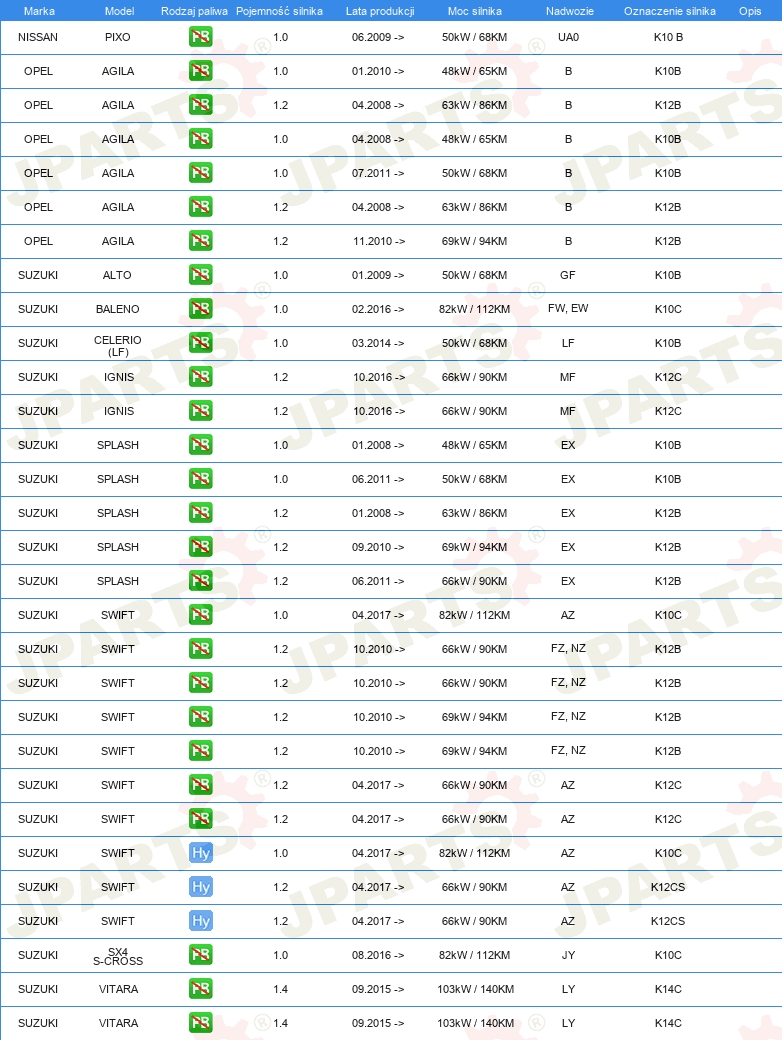Click the petrol fuel icon for Nissan Pixo

click(200, 37)
